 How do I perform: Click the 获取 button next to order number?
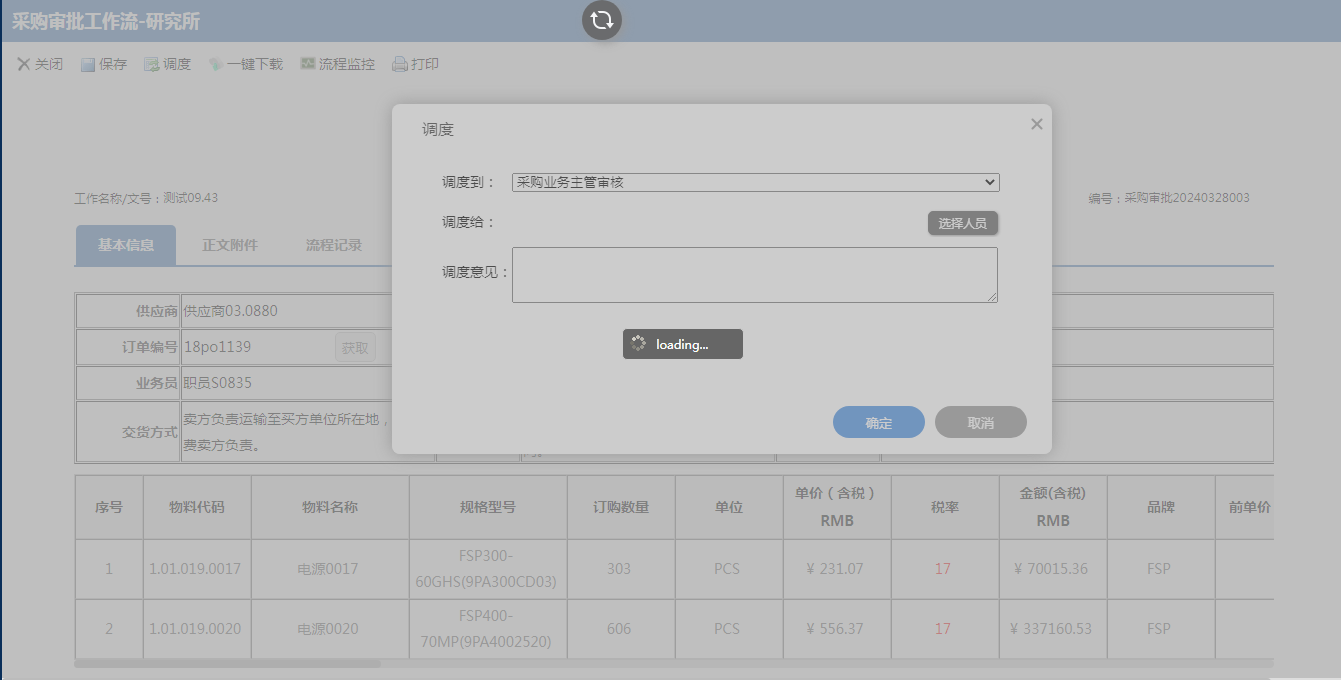click(355, 347)
